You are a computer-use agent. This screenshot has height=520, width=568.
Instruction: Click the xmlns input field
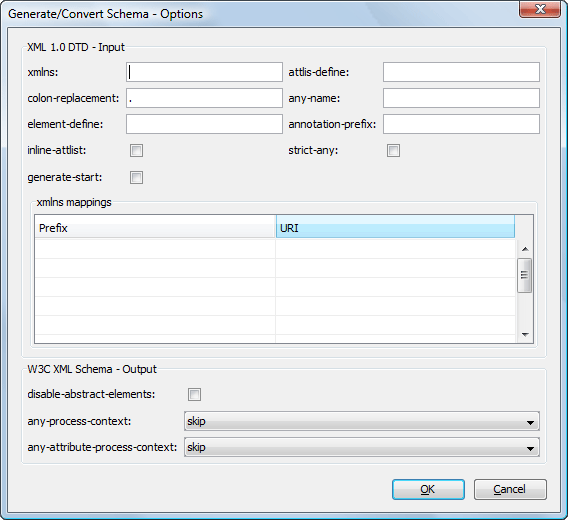204,72
